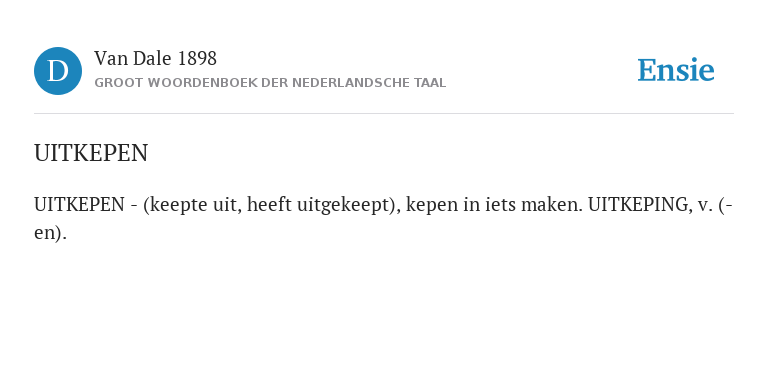Click the blue circular D avatar icon
The height and width of the screenshot is (384, 768).
(58, 71)
